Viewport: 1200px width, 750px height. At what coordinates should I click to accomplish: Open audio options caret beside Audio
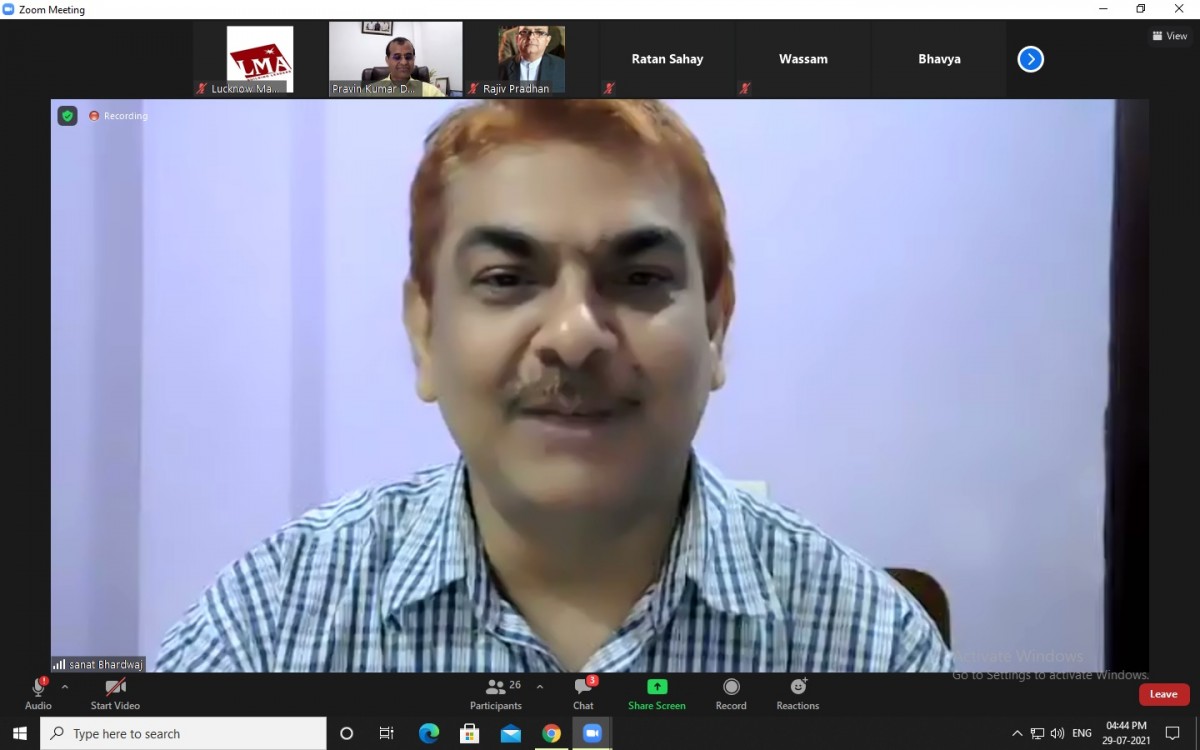click(65, 687)
